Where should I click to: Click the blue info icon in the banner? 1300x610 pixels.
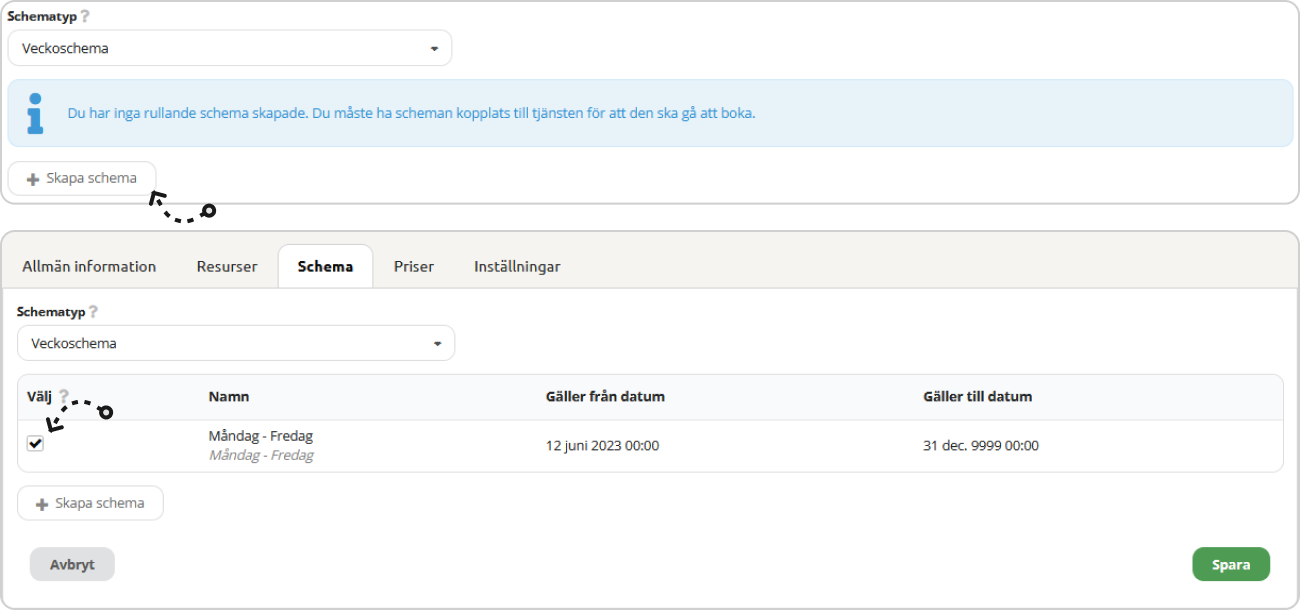tap(36, 113)
